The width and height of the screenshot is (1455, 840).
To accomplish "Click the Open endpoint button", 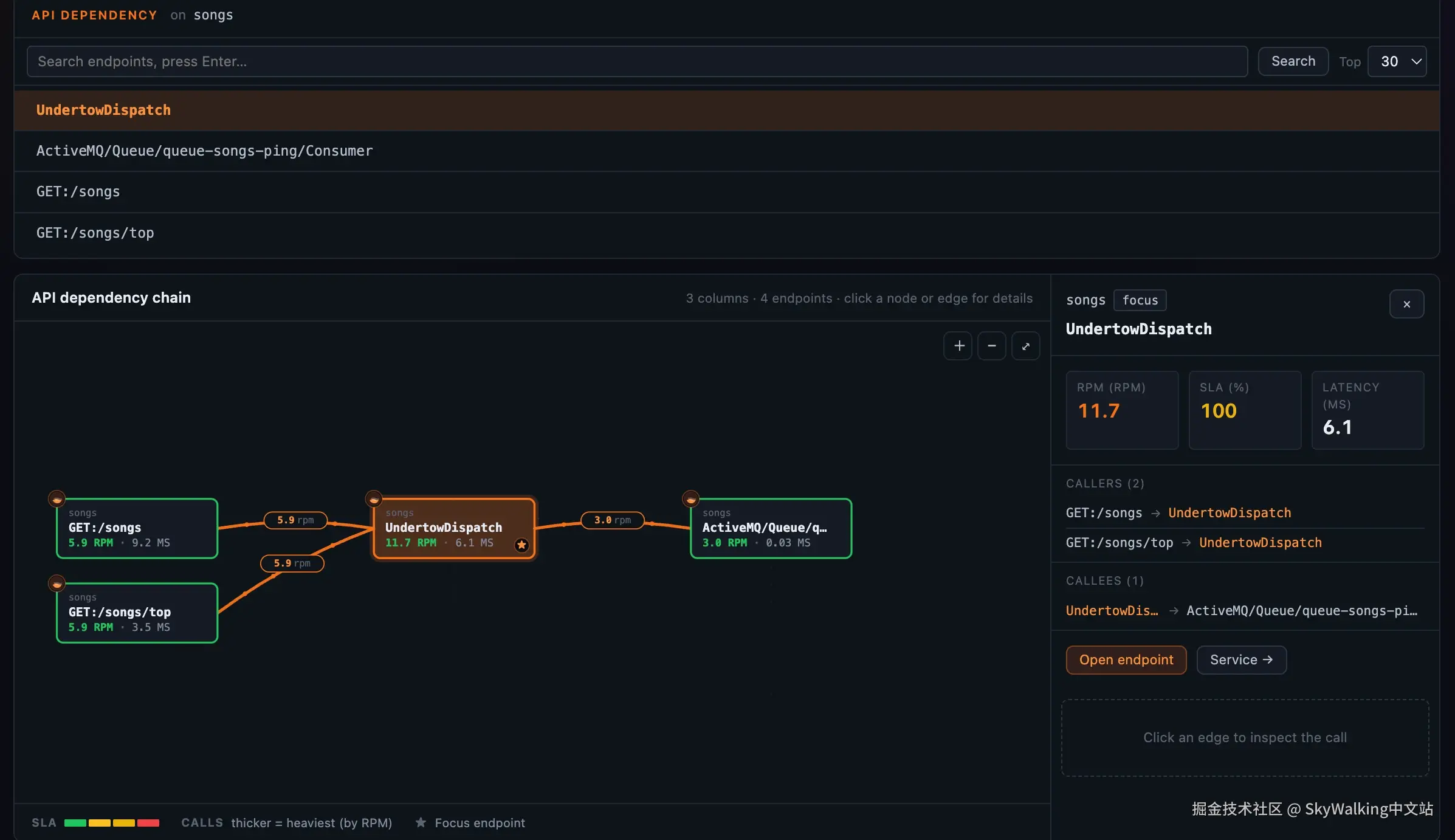I will (1126, 660).
